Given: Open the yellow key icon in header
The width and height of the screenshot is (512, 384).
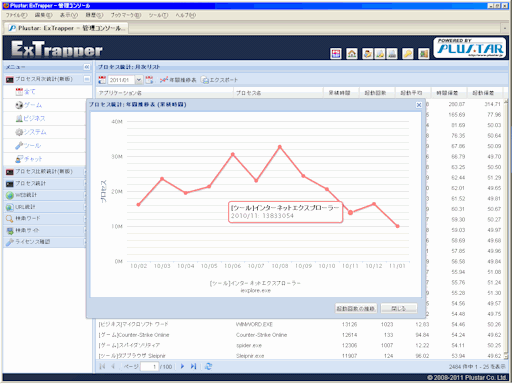Looking at the screenshot, I should click(408, 53).
